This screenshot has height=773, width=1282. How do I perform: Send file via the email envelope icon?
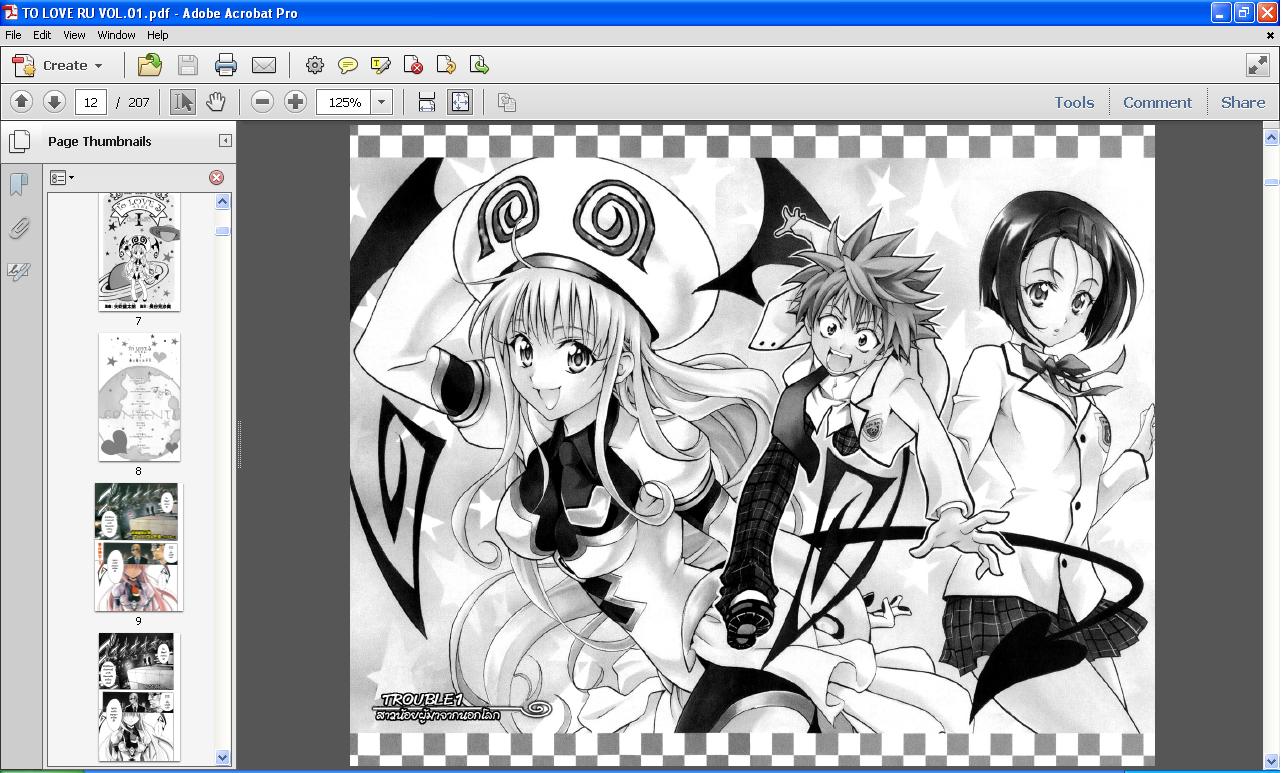263,65
